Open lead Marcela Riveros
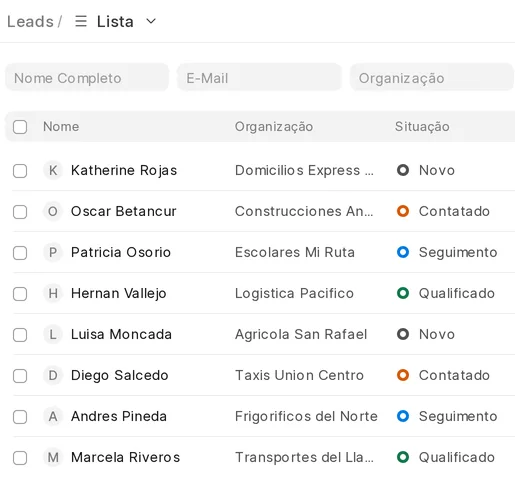Screen dimensions: 515x480 point(125,457)
